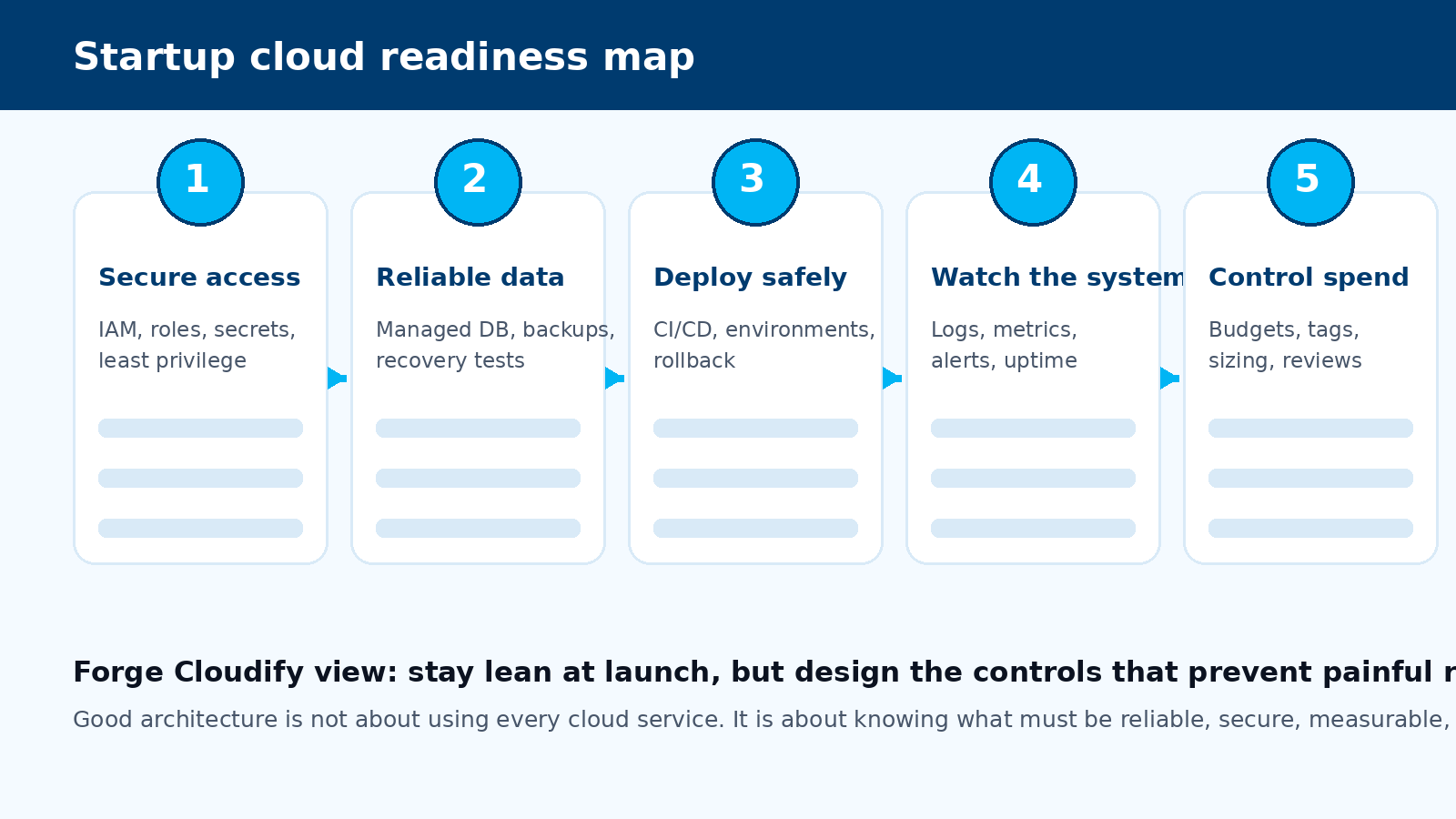The image size is (1456, 819).
Task: Click arrow between Watch the system and Control spend
Action: click(1170, 378)
